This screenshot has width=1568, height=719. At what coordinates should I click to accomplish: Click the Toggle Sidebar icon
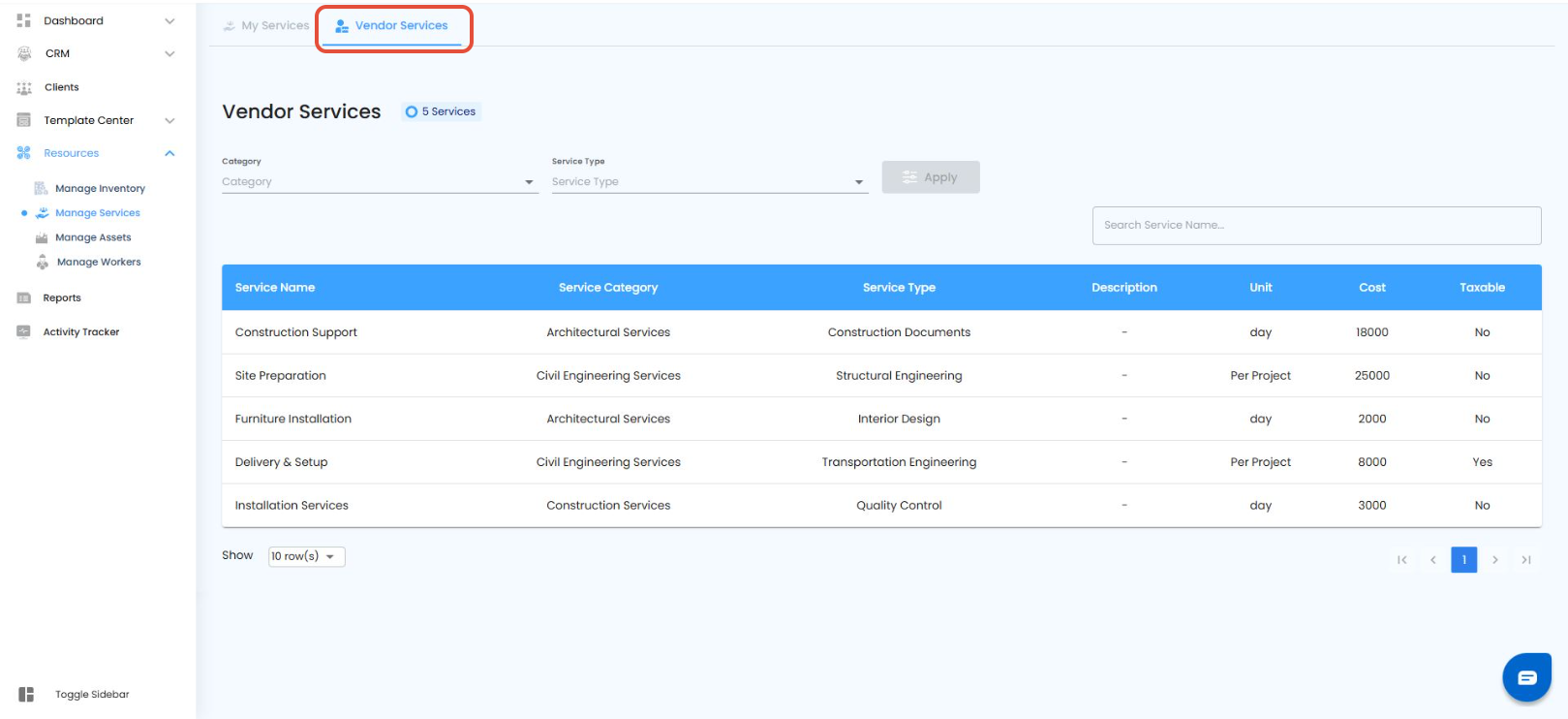point(26,694)
